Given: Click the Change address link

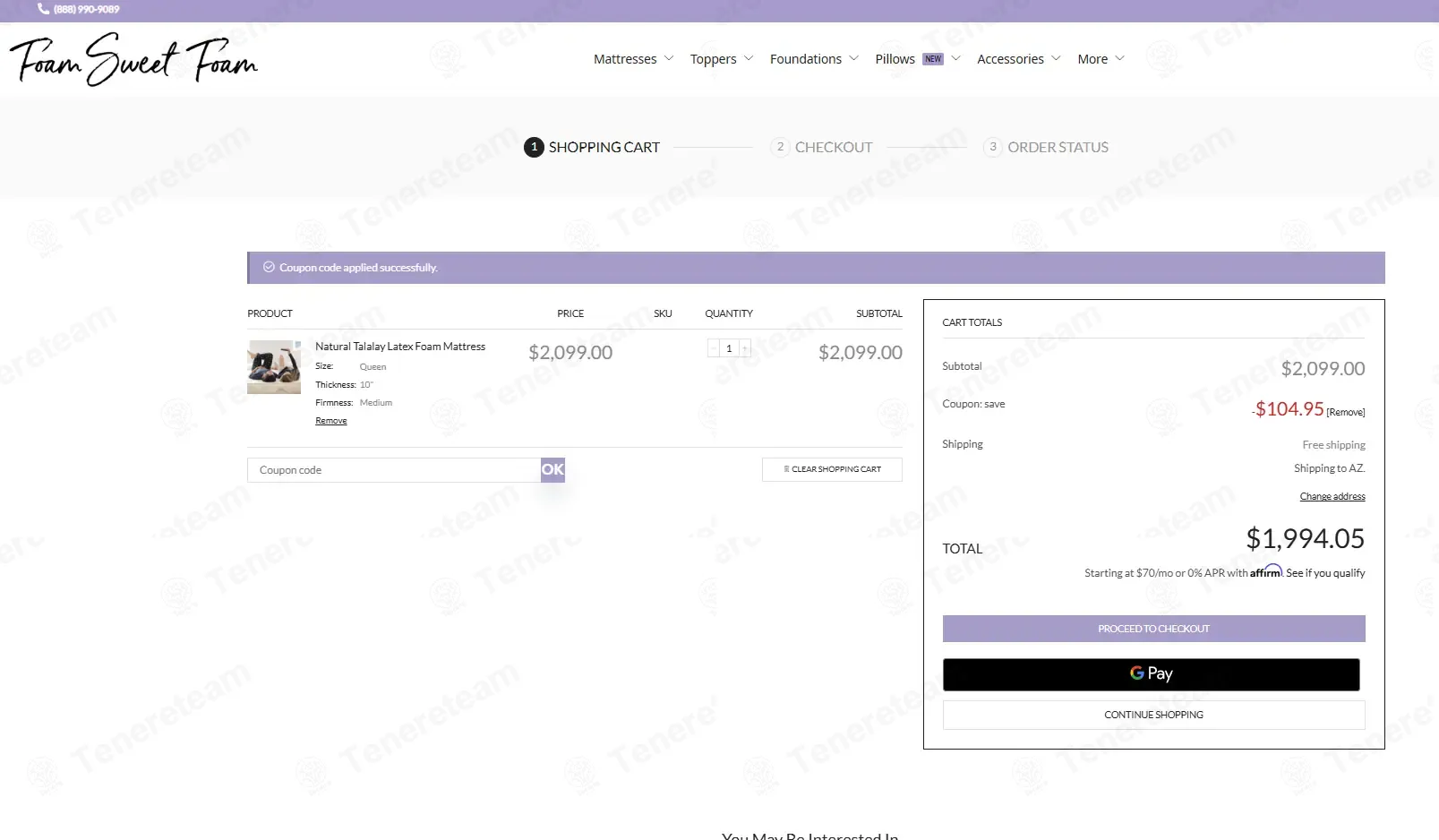Looking at the screenshot, I should [1332, 496].
